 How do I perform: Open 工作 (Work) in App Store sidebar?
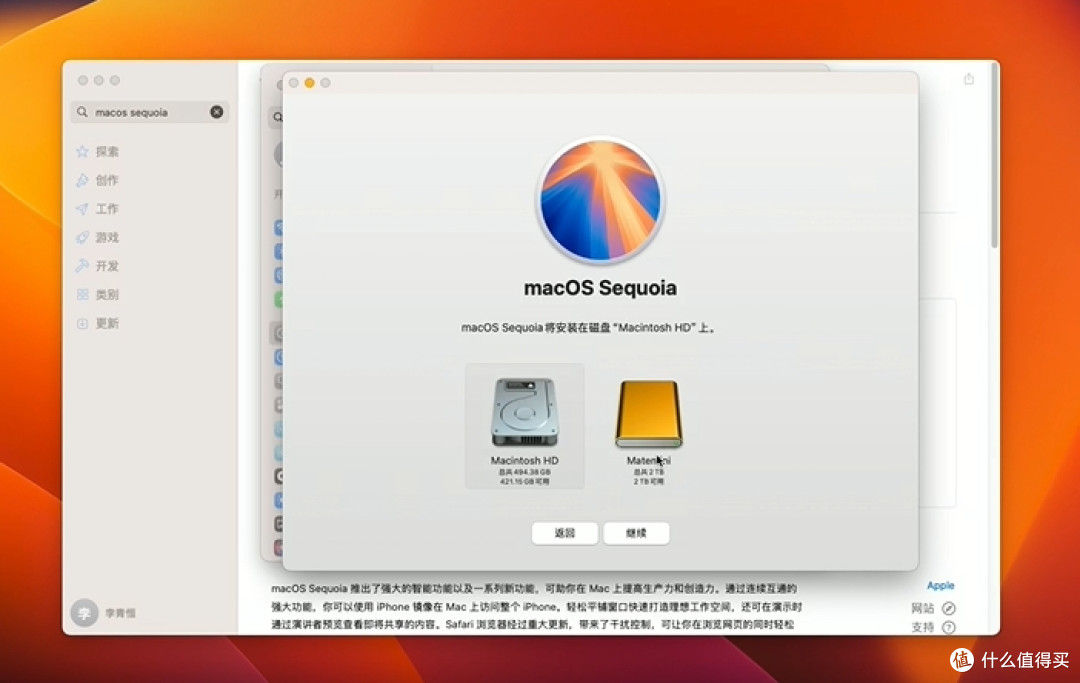tap(107, 209)
